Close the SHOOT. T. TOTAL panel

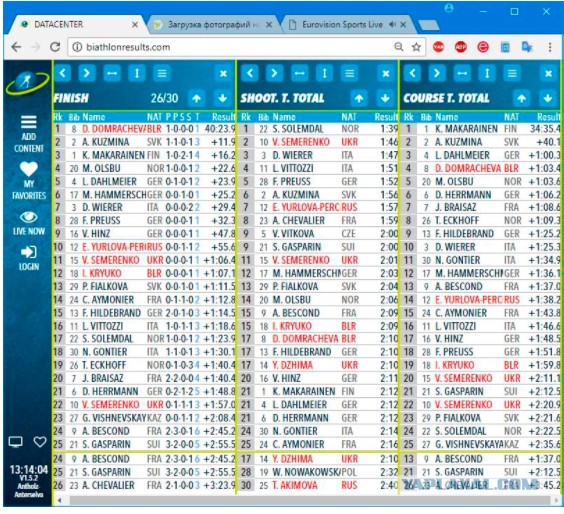point(386,74)
